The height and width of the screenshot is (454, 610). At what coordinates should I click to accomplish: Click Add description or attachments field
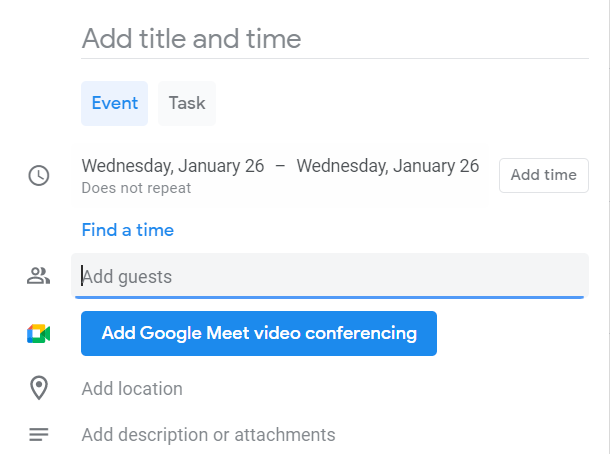pos(208,435)
